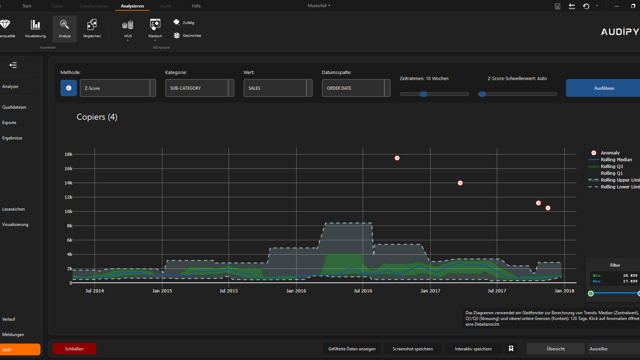
Task: Click Screenshot speichern
Action: click(413, 349)
